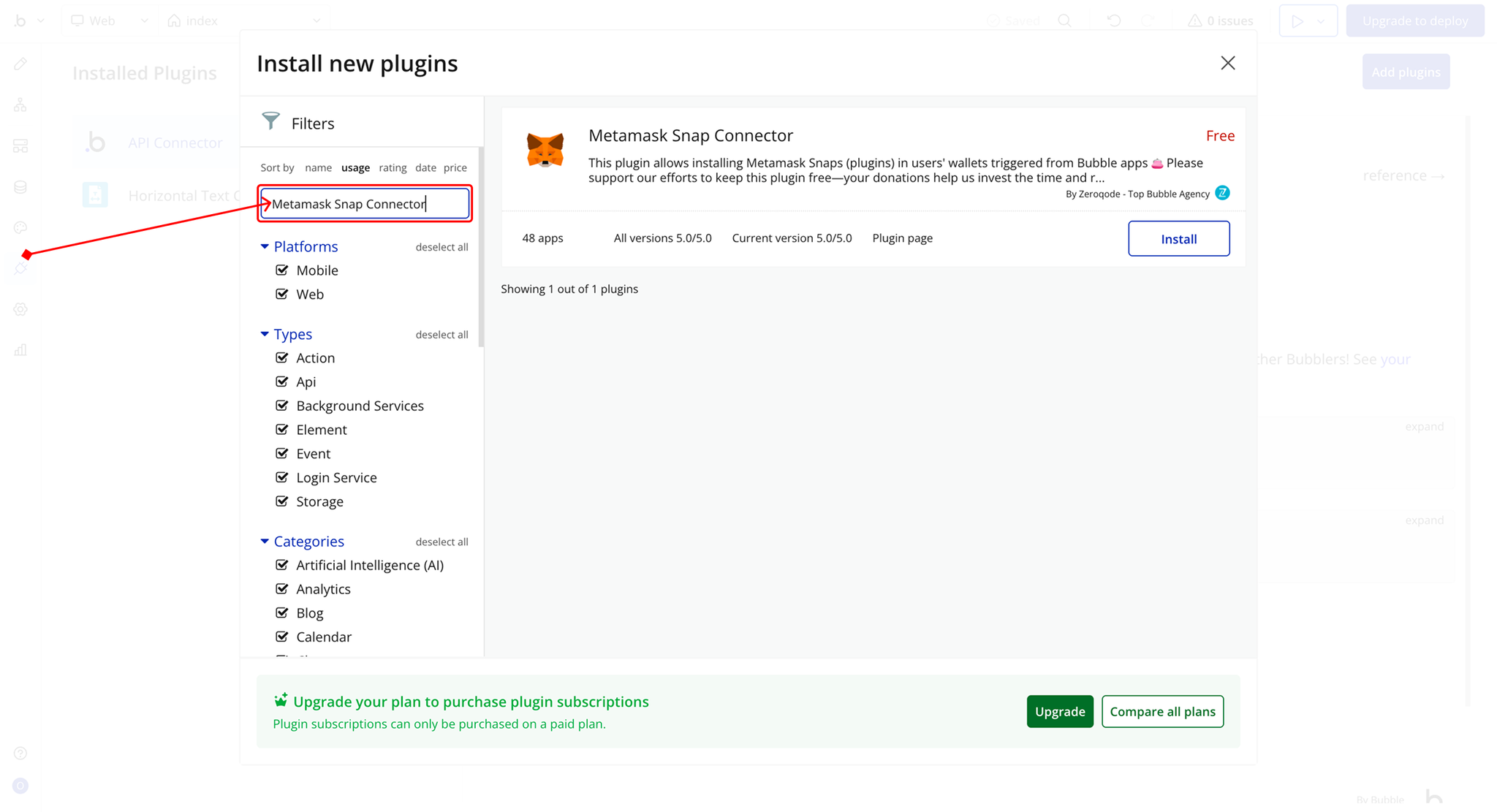
Task: Sort plugins by rating
Action: tap(393, 168)
